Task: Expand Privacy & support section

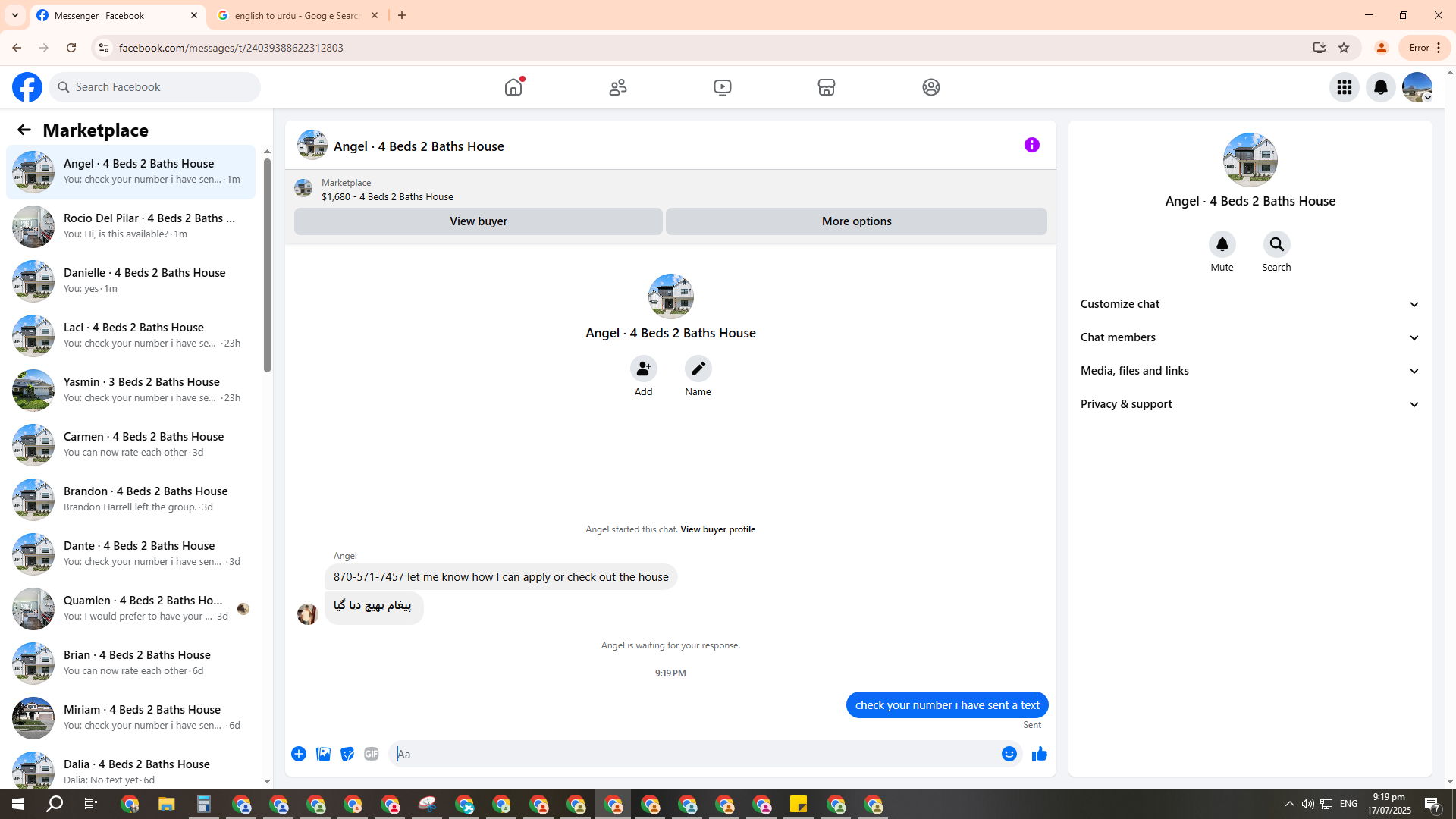Action: (x=1250, y=404)
